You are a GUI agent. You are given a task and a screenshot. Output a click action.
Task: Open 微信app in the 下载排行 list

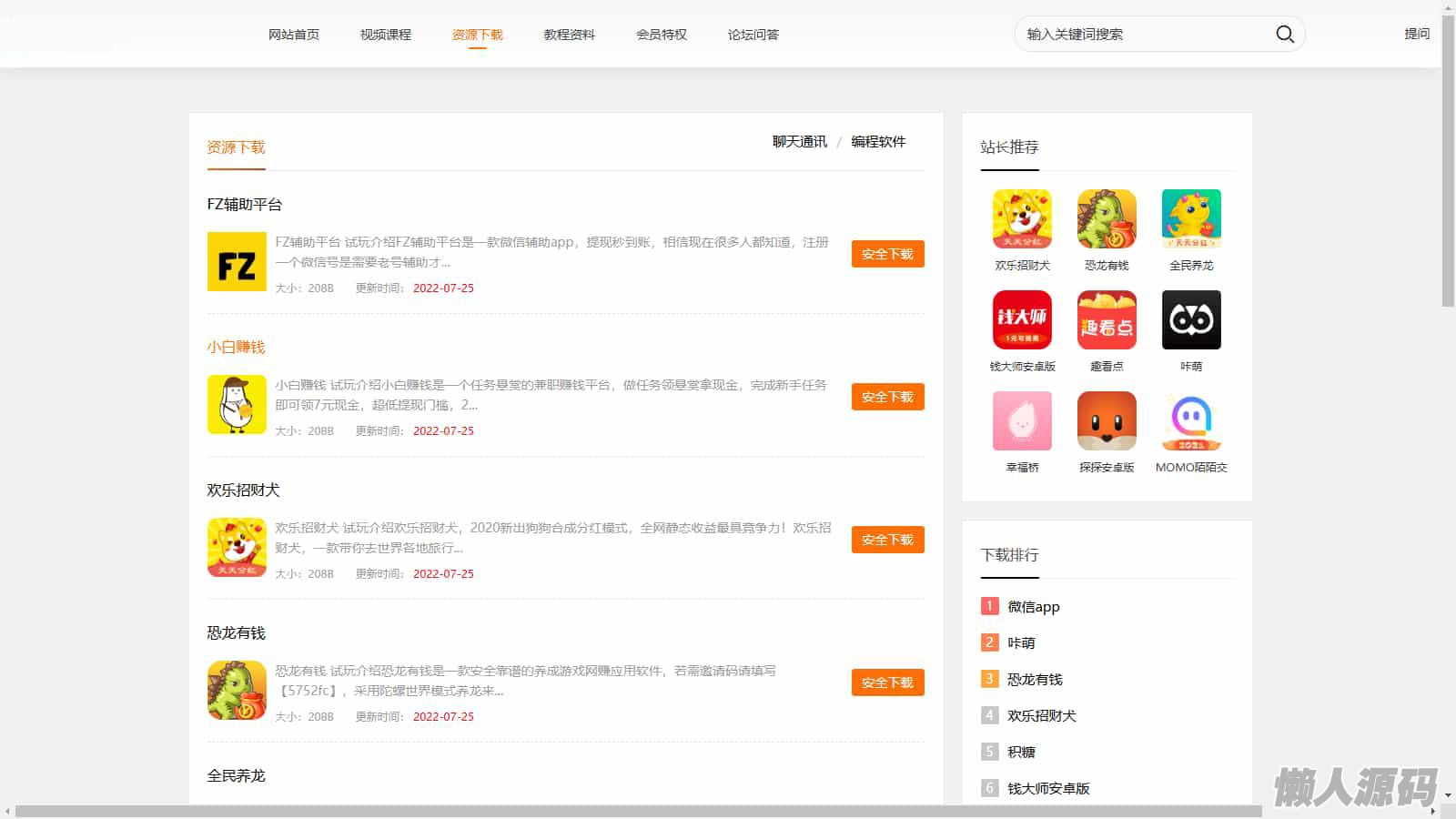tap(1033, 607)
